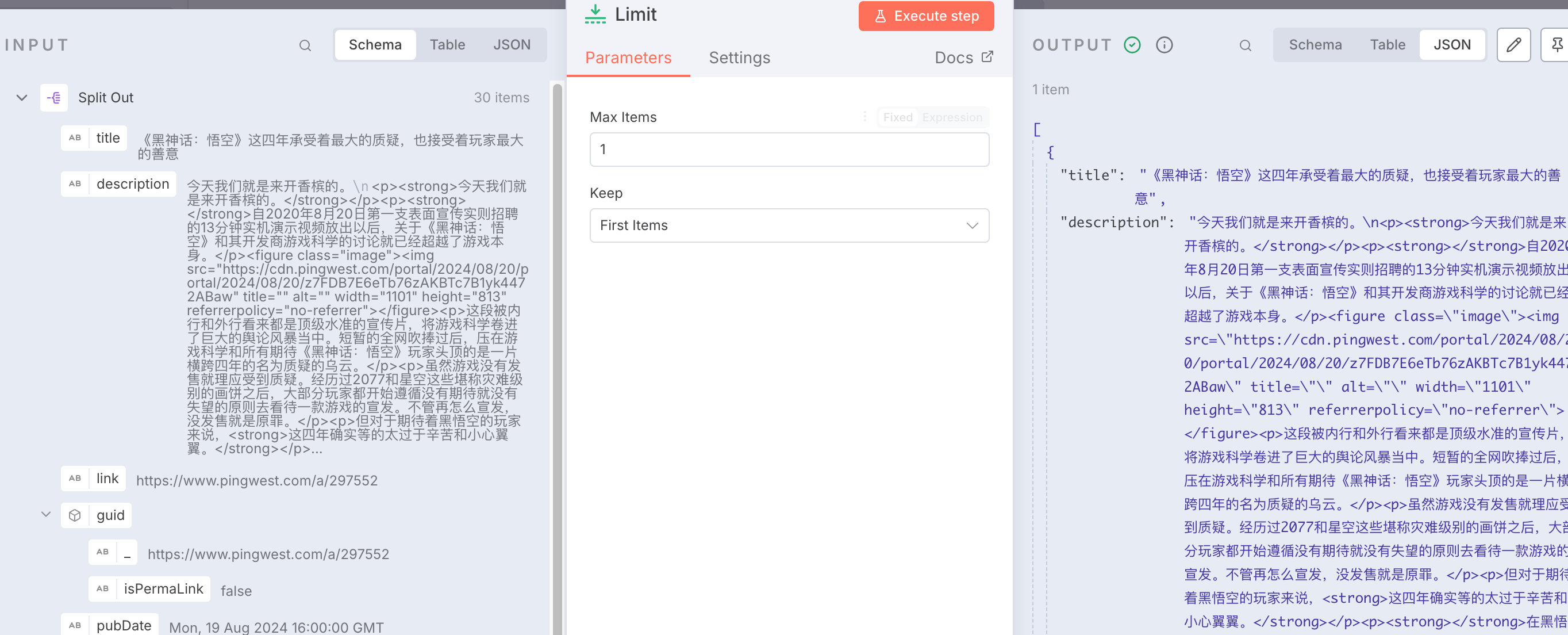The image size is (1568, 635).
Task: Open the Settings tab
Action: pos(739,58)
